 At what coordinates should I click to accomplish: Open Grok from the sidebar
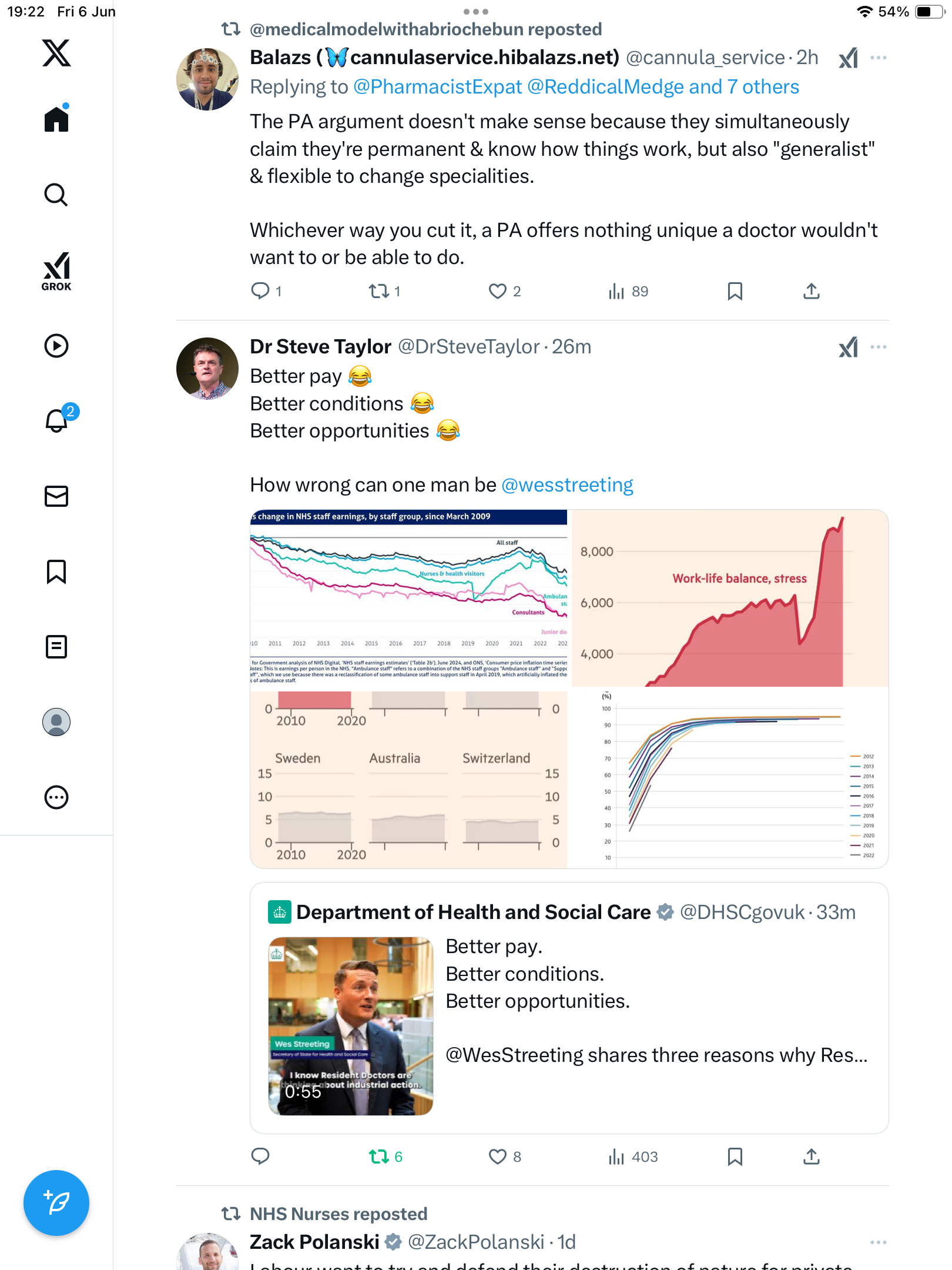tap(56, 271)
